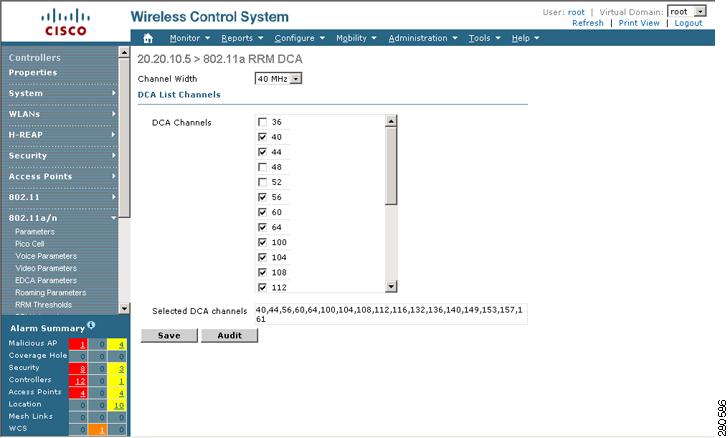Click the Refresh link
The width and height of the screenshot is (728, 438).
click(588, 23)
